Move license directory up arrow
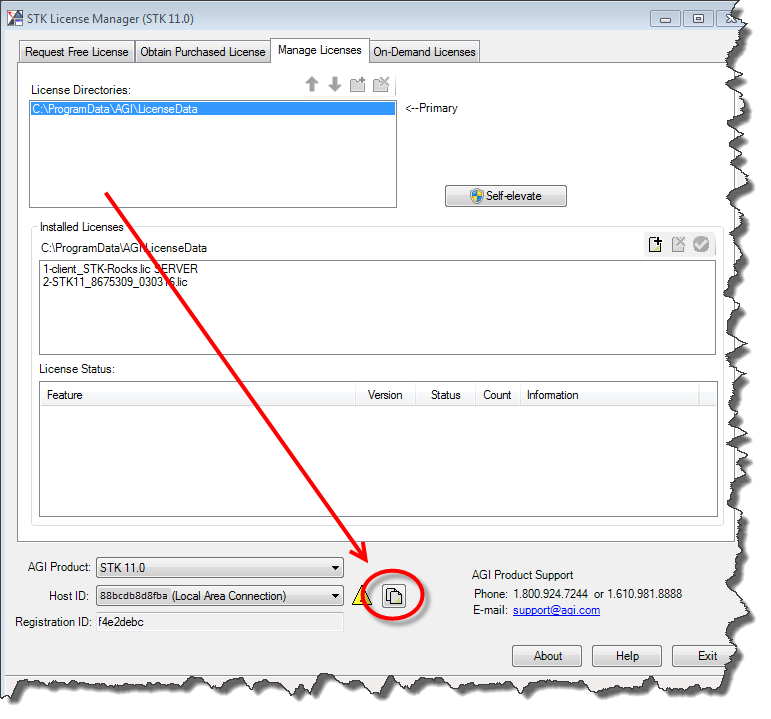 click(312, 84)
